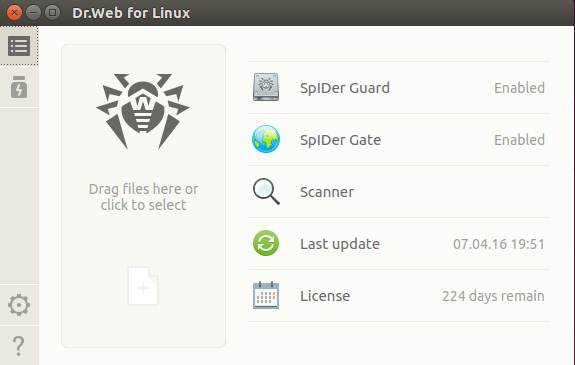Open the main page list icon in sidebar
575x365 pixels.
[x=19, y=46]
